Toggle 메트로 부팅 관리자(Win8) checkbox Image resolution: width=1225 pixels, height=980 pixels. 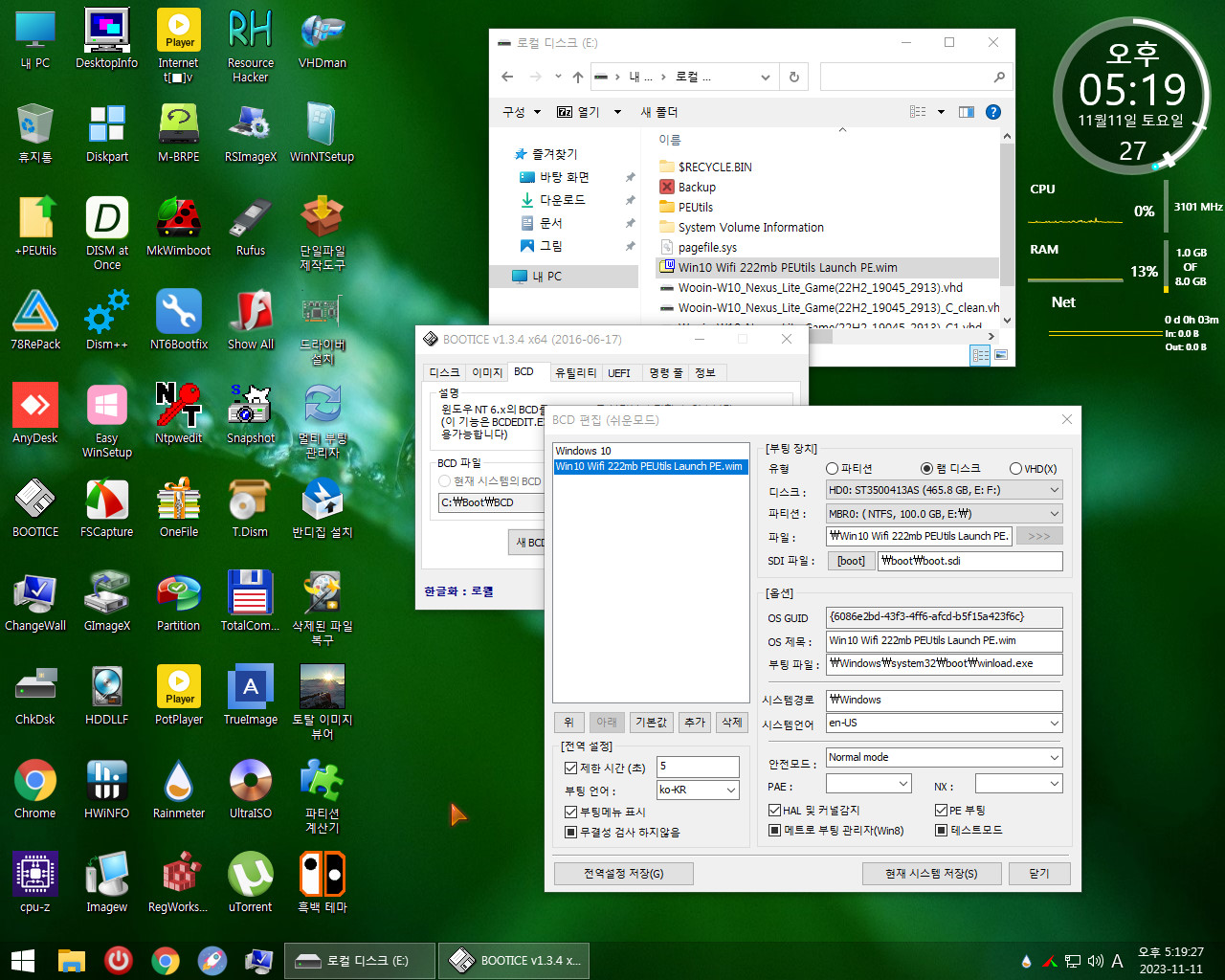(x=774, y=830)
